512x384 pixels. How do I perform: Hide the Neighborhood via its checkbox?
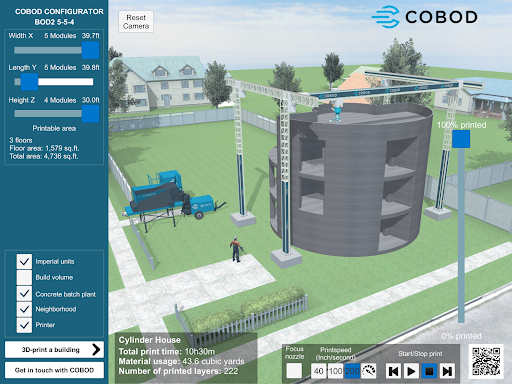click(24, 309)
